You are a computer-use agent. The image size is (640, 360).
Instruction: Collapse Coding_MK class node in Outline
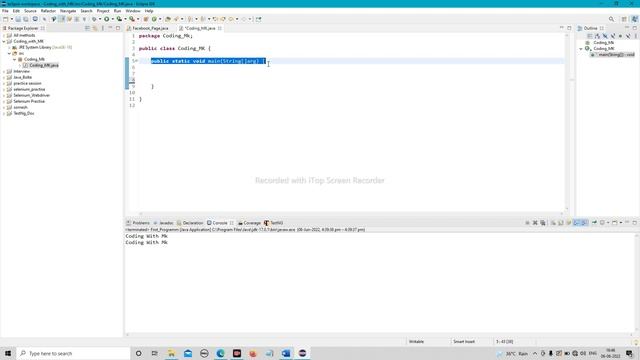click(x=581, y=49)
